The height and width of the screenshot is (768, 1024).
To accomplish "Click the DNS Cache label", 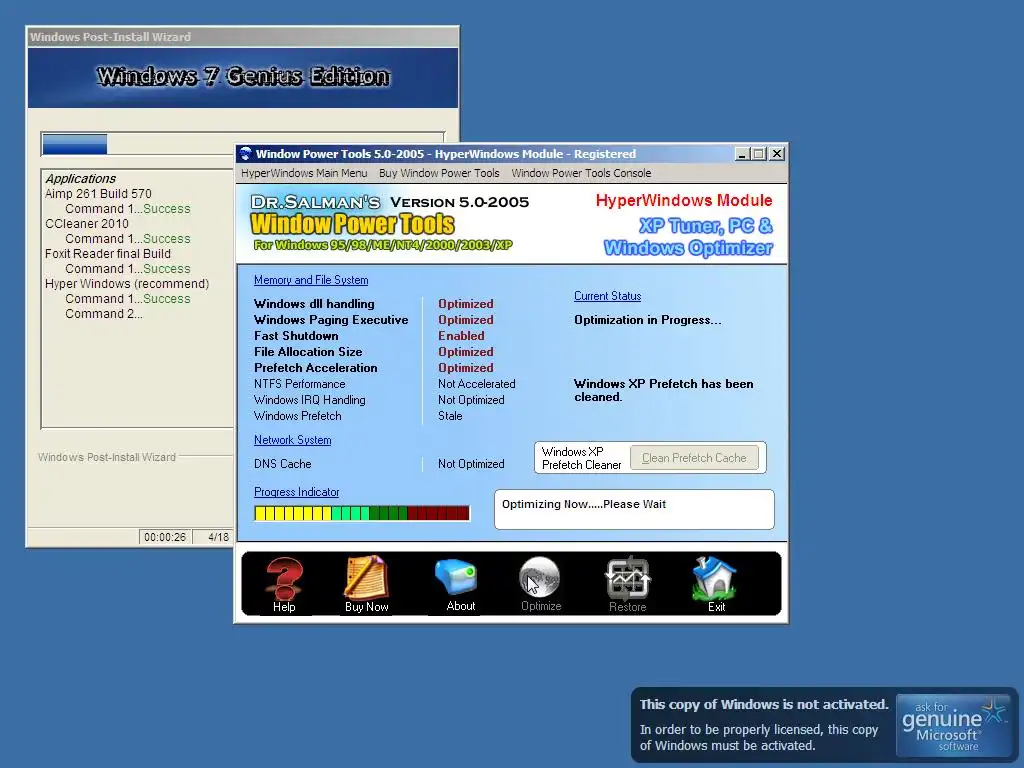I will [x=282, y=464].
